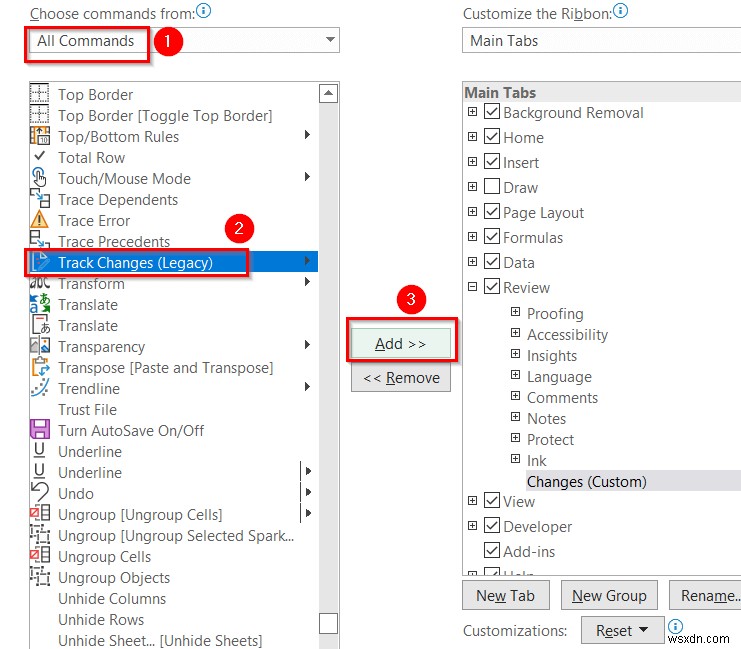Expand the Home tab tree node

[472, 137]
